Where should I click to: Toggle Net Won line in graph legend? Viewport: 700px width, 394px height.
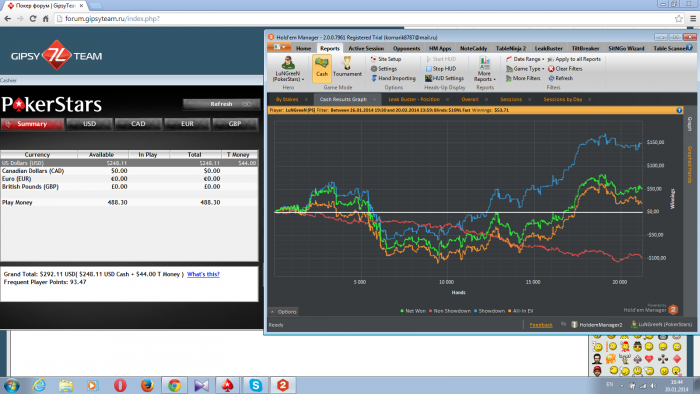coord(413,311)
